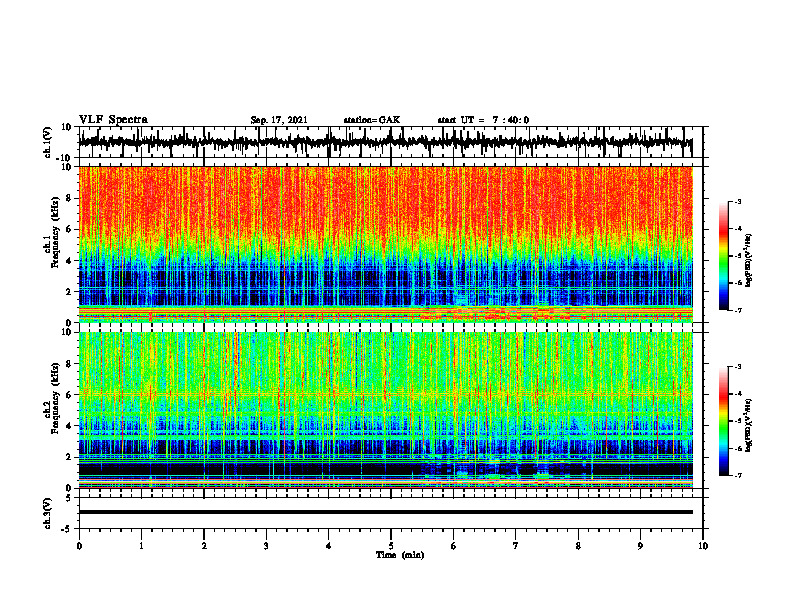Click the red high-frequency band in ch.1 spectrogram

pyautogui.click(x=385, y=199)
